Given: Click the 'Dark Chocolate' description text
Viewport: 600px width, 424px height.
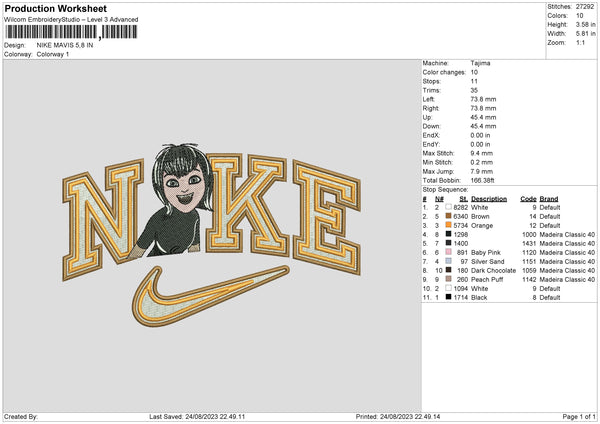Looking at the screenshot, I should click(x=493, y=271).
